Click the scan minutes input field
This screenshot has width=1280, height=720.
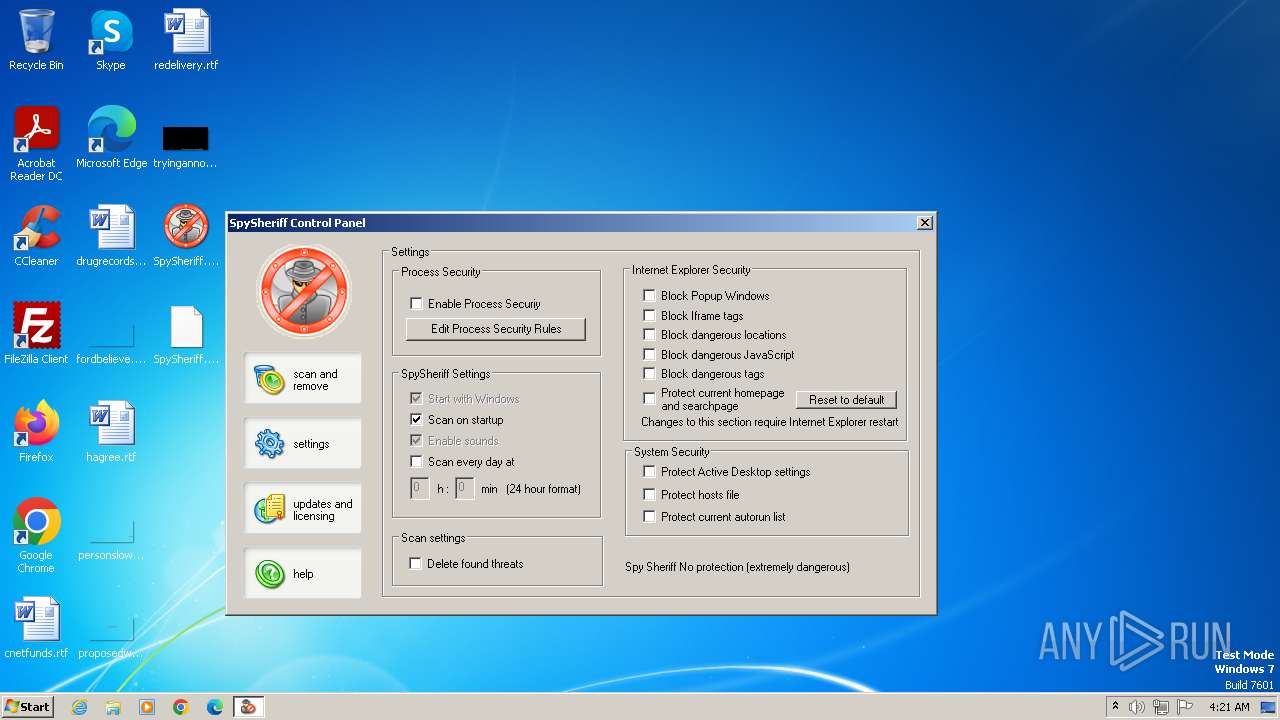click(464, 489)
